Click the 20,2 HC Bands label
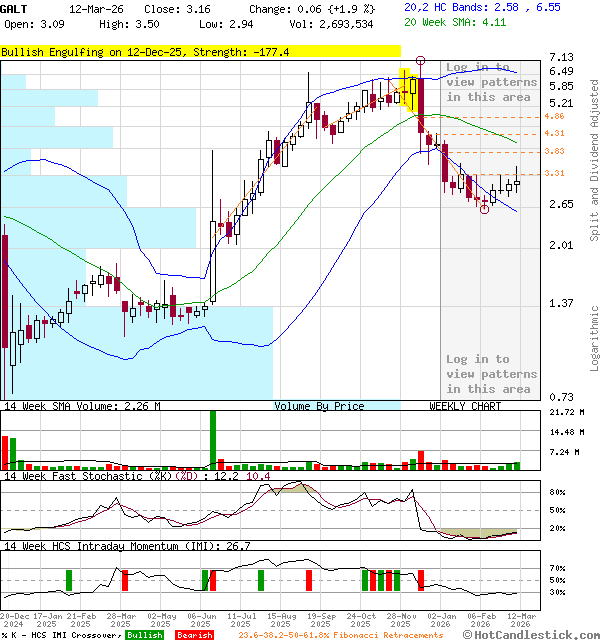 pyautogui.click(x=447, y=7)
